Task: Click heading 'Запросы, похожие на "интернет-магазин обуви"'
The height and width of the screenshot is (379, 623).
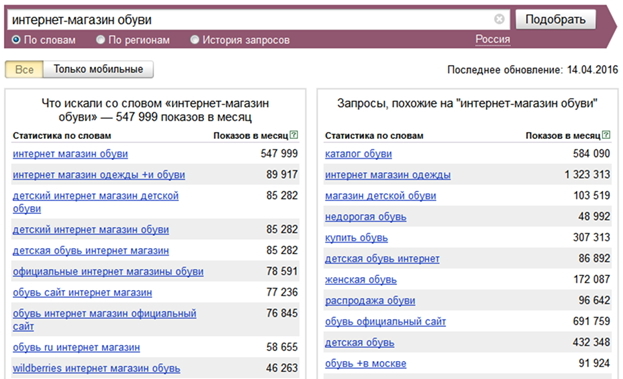Action: pos(467,104)
